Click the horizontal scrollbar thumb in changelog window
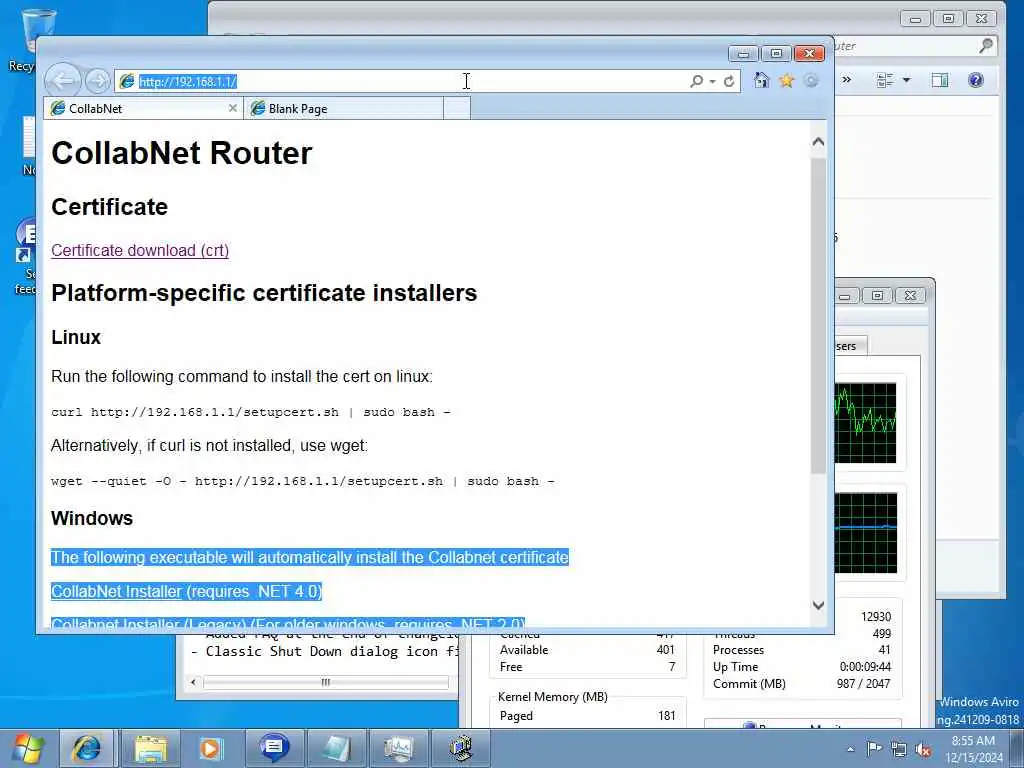 [326, 682]
